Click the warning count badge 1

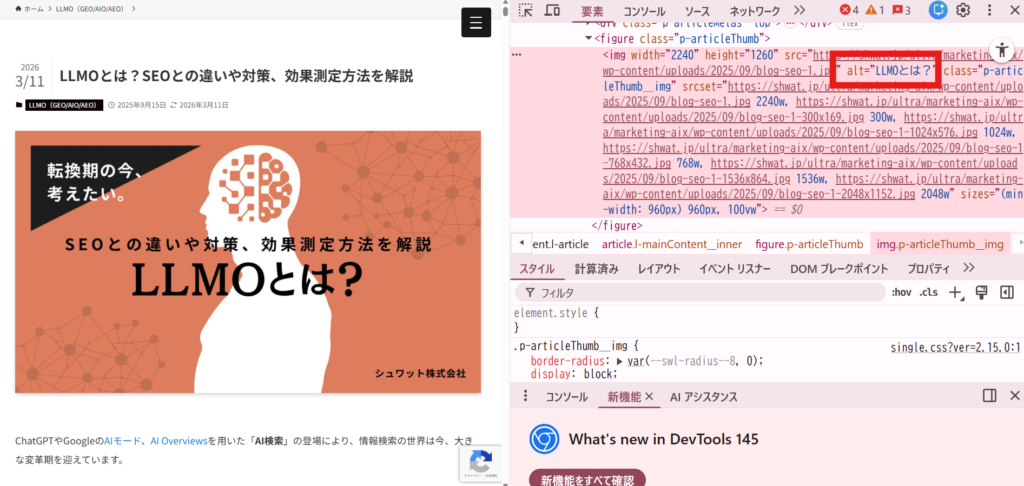tap(874, 10)
